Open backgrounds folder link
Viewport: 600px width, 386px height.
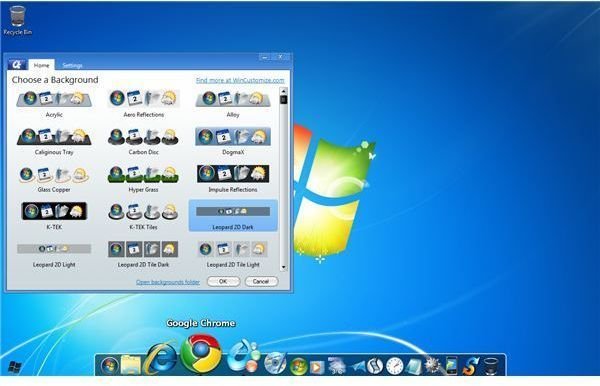tap(168, 282)
